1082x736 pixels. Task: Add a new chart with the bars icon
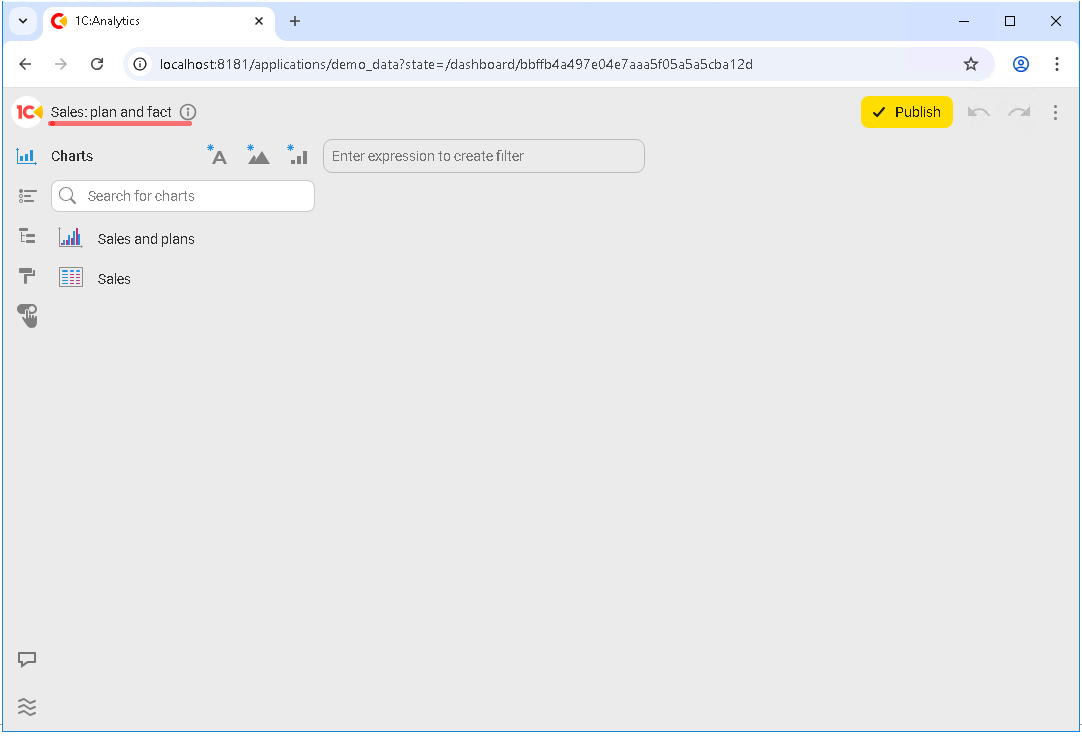(297, 155)
